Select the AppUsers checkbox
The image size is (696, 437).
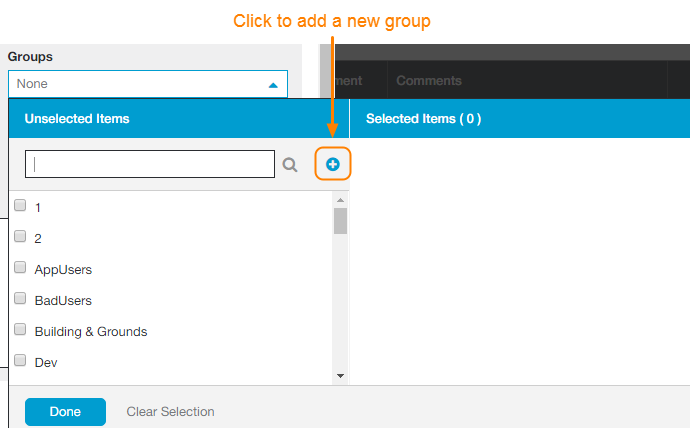tap(20, 268)
